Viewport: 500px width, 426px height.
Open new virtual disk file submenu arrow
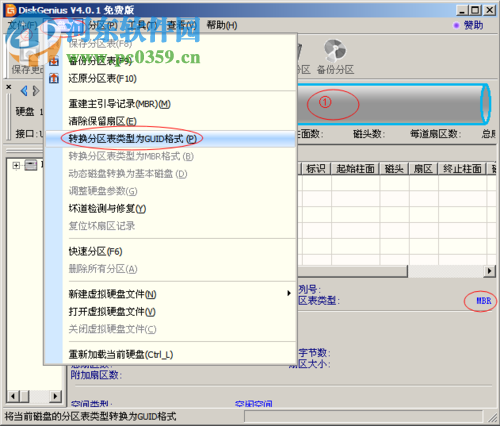tap(289, 294)
